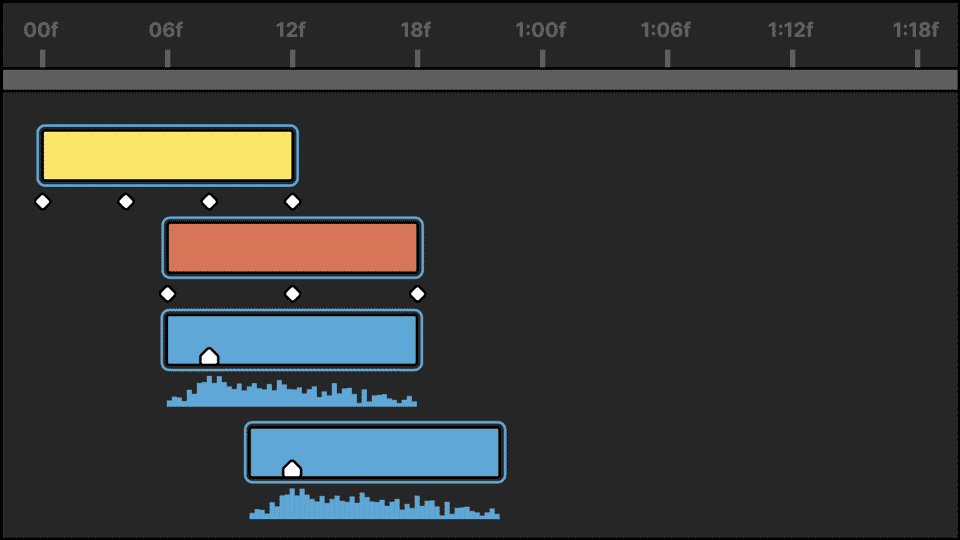The width and height of the screenshot is (960, 540).
Task: Select the second keyframe below the yellow clip
Action: click(125, 202)
